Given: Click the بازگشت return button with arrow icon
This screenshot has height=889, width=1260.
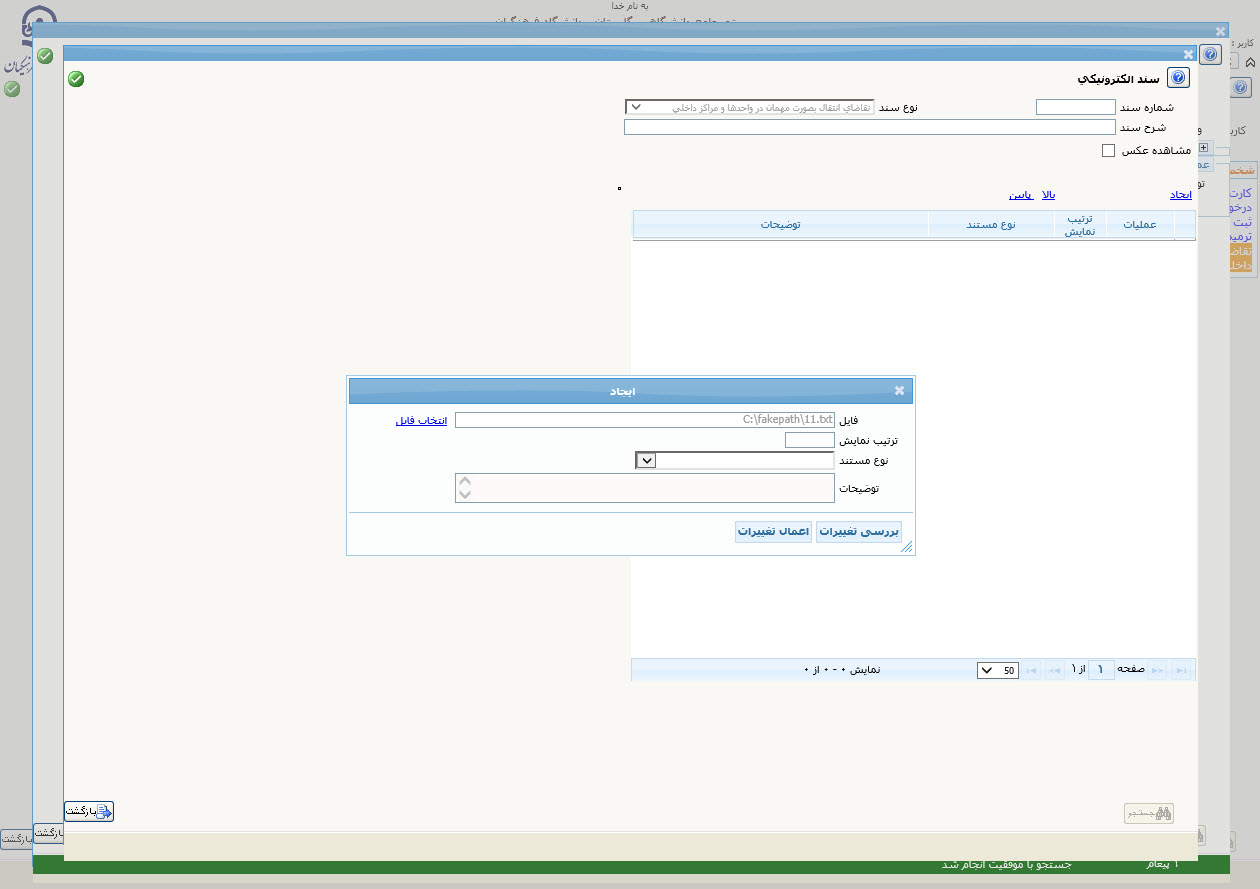Looking at the screenshot, I should click(x=89, y=811).
